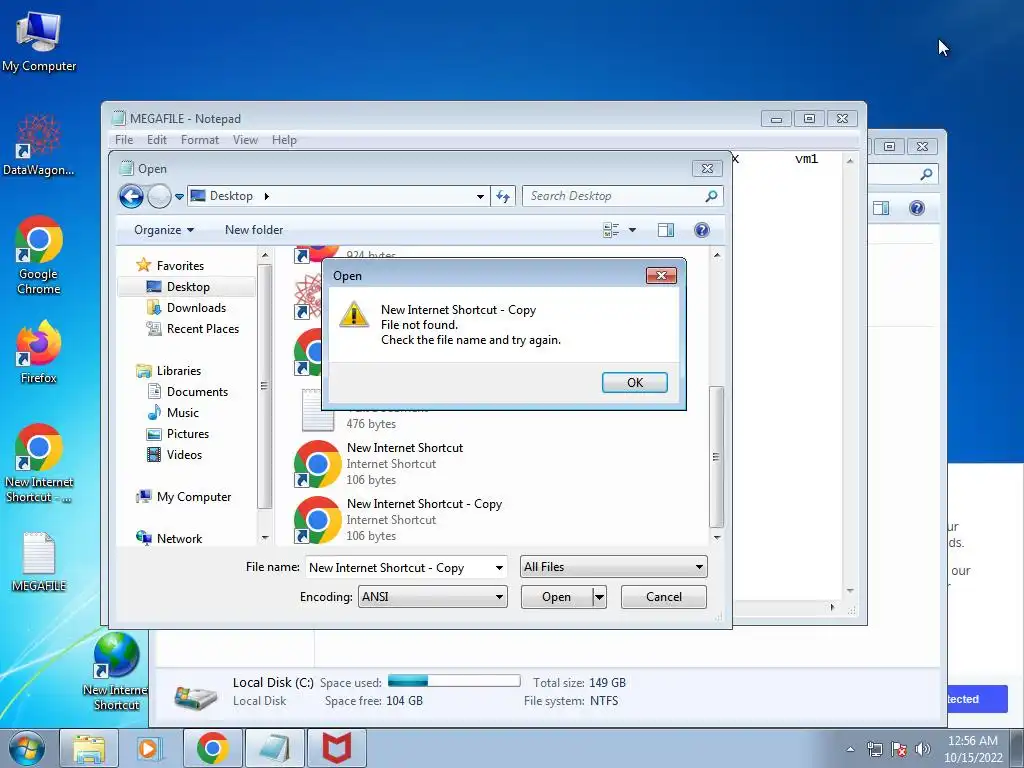Open the File name dropdown arrow
1024x768 pixels.
499,568
